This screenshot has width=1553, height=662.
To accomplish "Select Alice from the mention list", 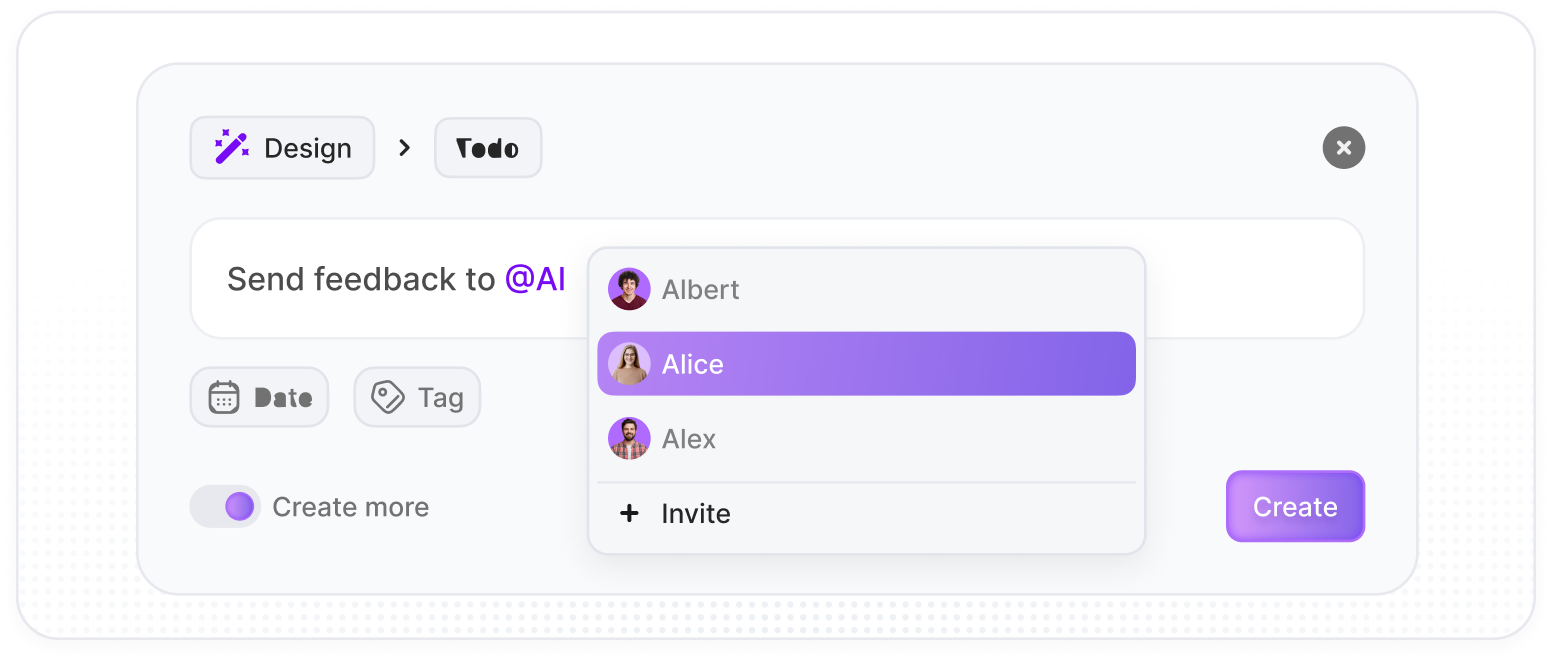I will click(866, 364).
